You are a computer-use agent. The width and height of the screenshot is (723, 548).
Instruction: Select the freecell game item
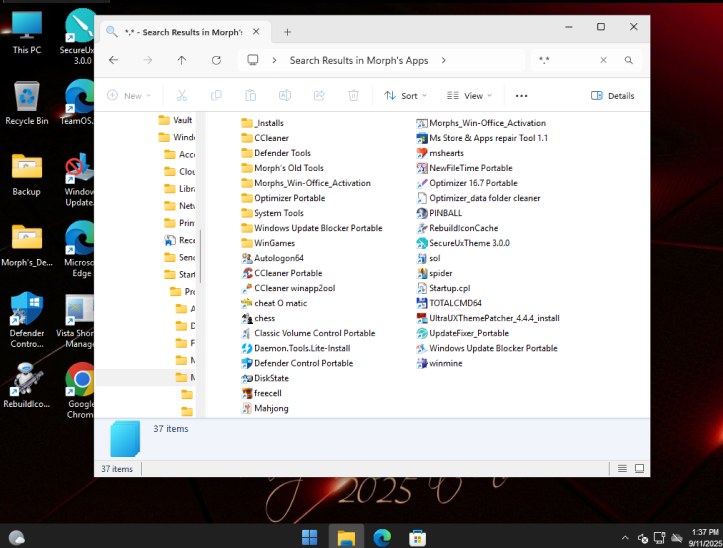point(261,393)
